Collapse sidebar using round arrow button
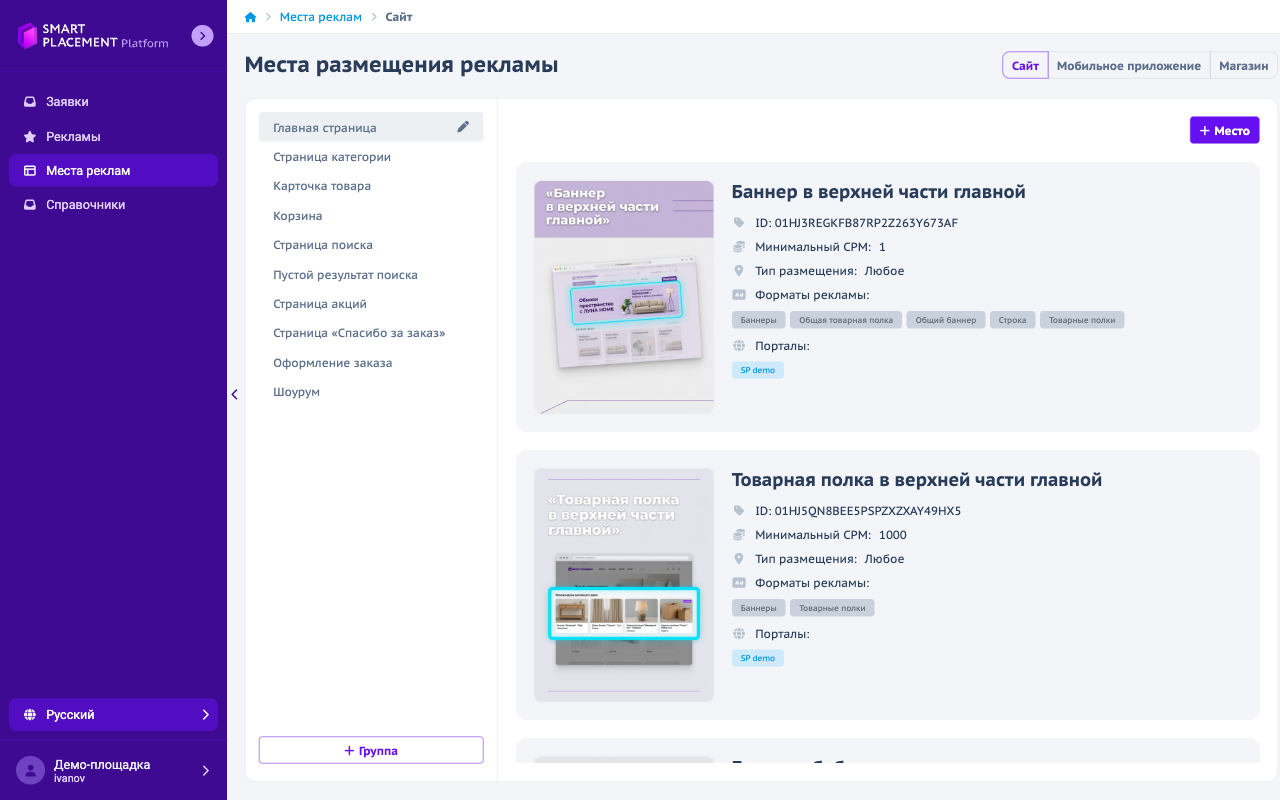 coord(202,36)
